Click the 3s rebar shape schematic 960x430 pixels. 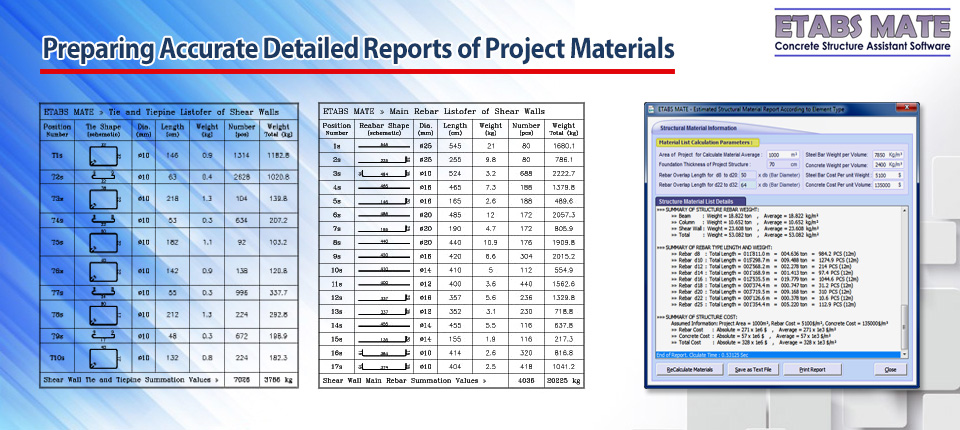[x=384, y=173]
